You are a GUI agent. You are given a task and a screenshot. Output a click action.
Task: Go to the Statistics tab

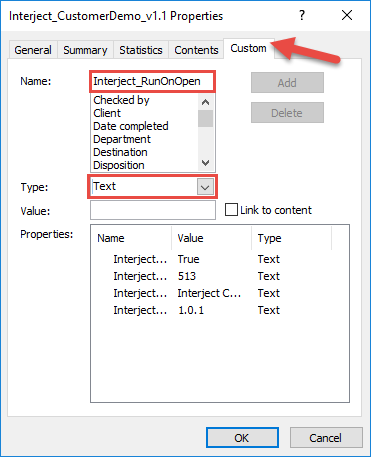tap(141, 50)
